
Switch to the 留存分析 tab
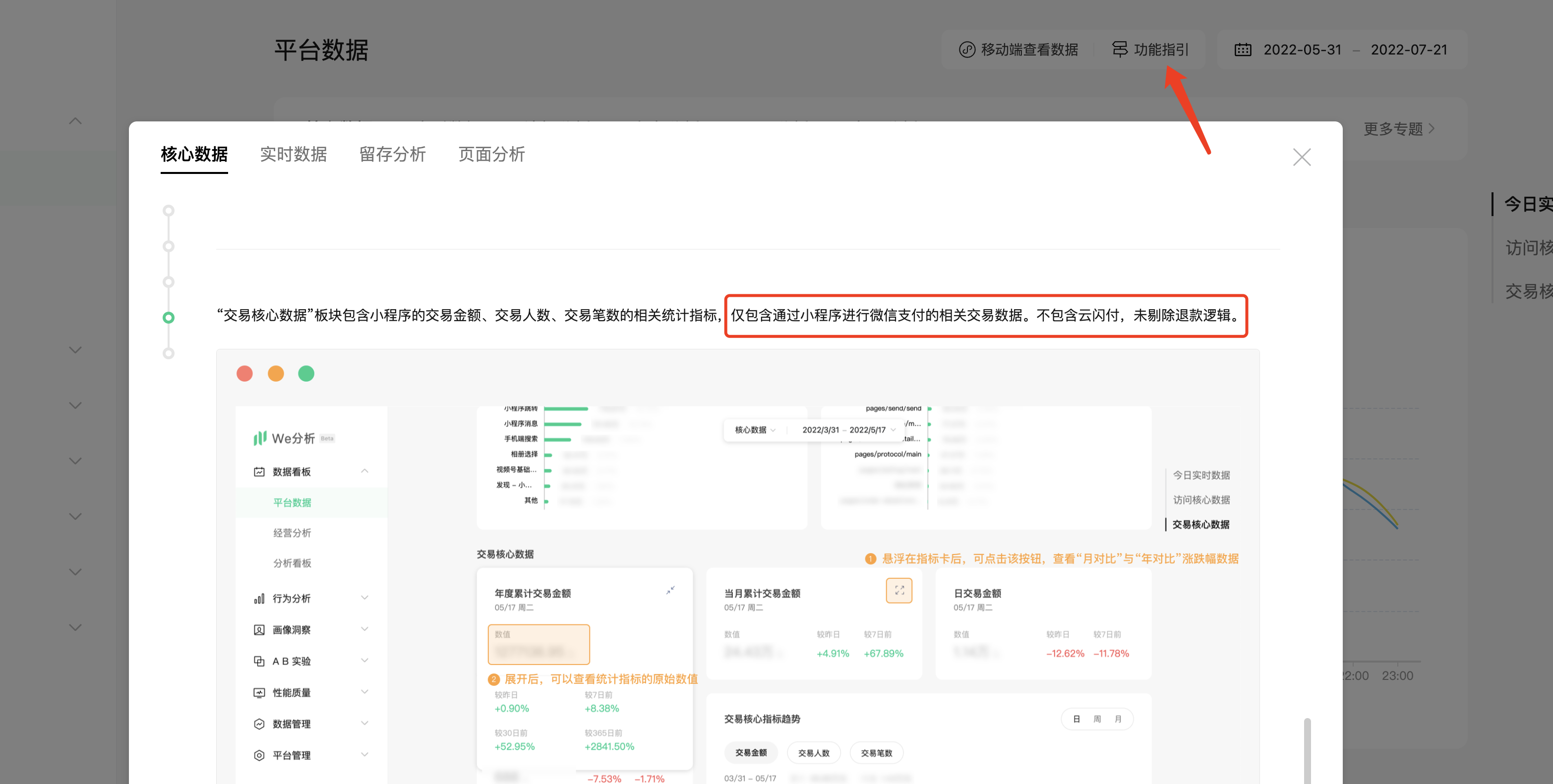point(393,154)
